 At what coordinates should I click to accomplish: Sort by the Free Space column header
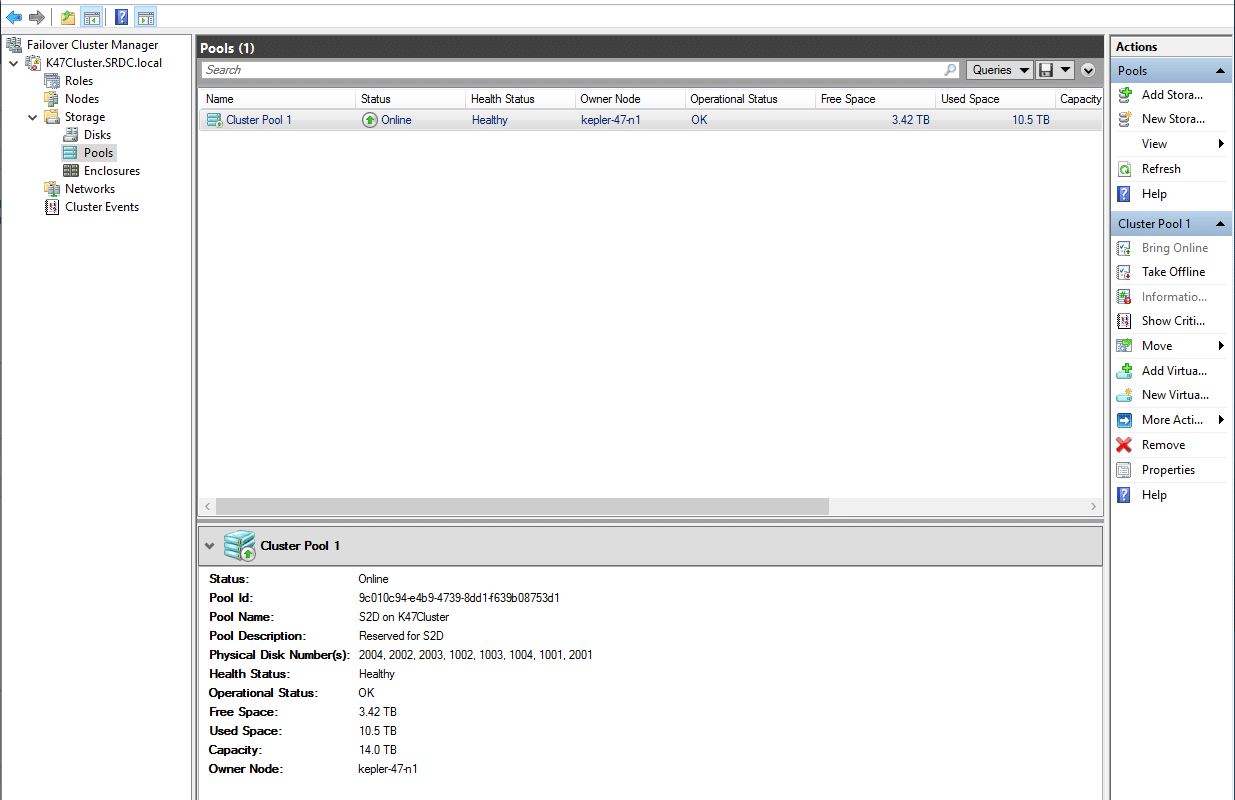tap(875, 99)
